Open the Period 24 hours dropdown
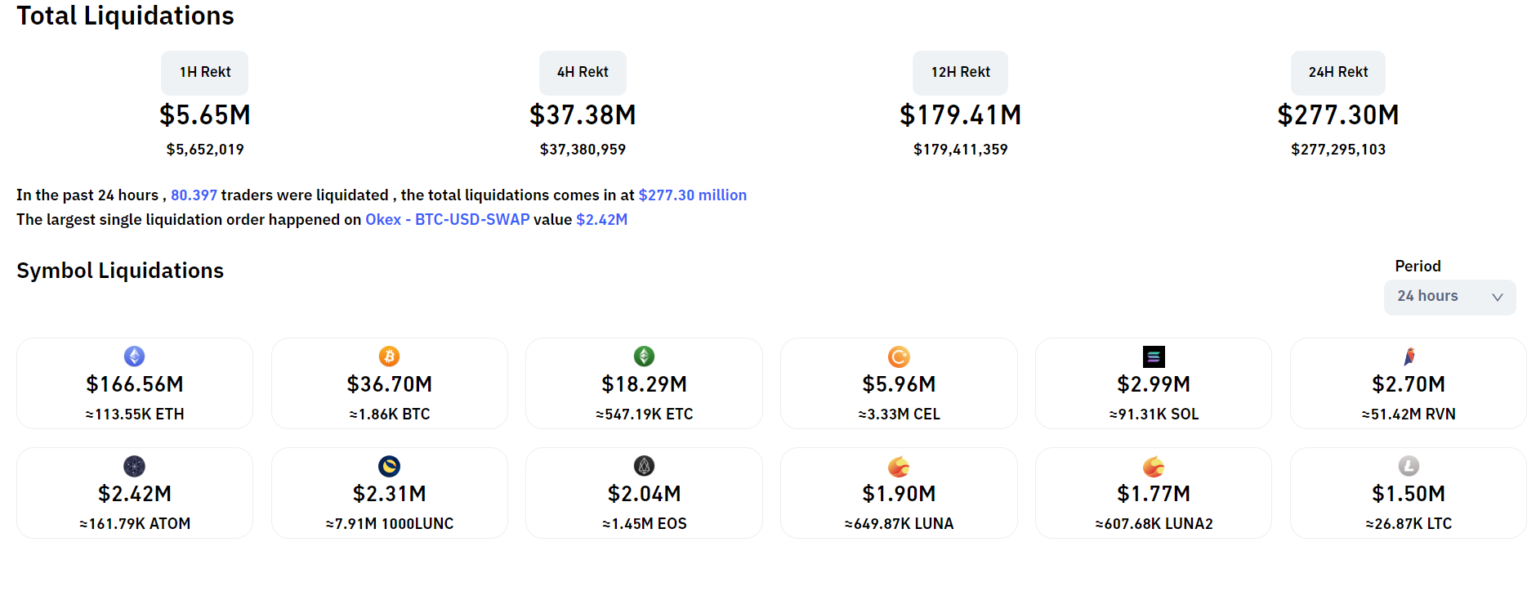 [x=1448, y=297]
